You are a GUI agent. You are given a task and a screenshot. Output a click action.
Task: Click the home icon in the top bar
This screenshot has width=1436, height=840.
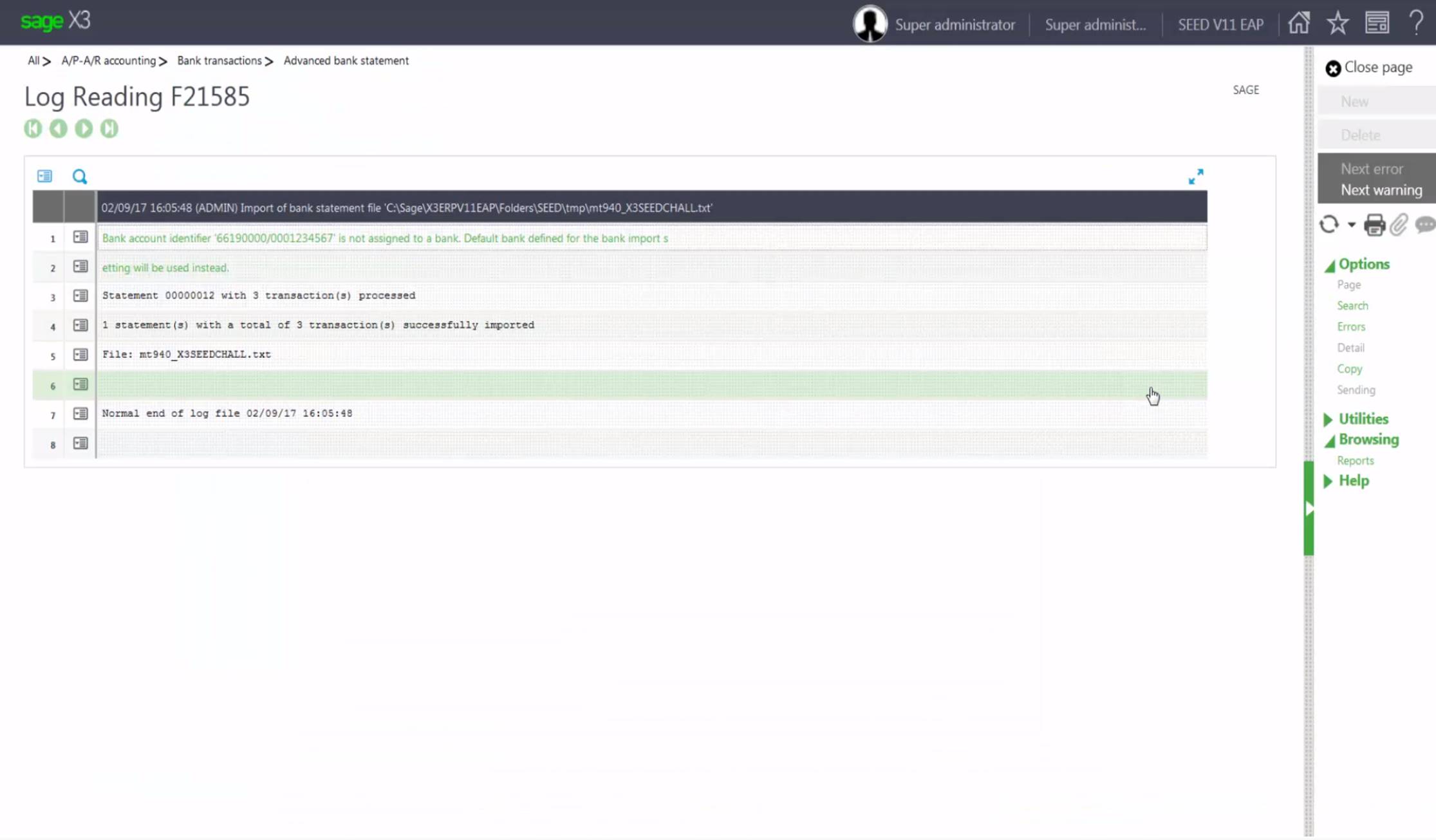[1300, 23]
